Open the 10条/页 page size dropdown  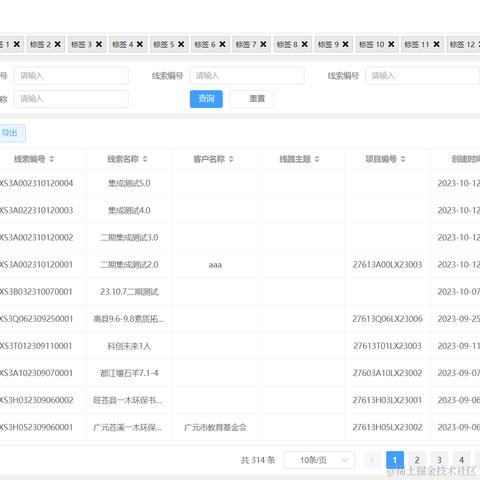pos(319,460)
